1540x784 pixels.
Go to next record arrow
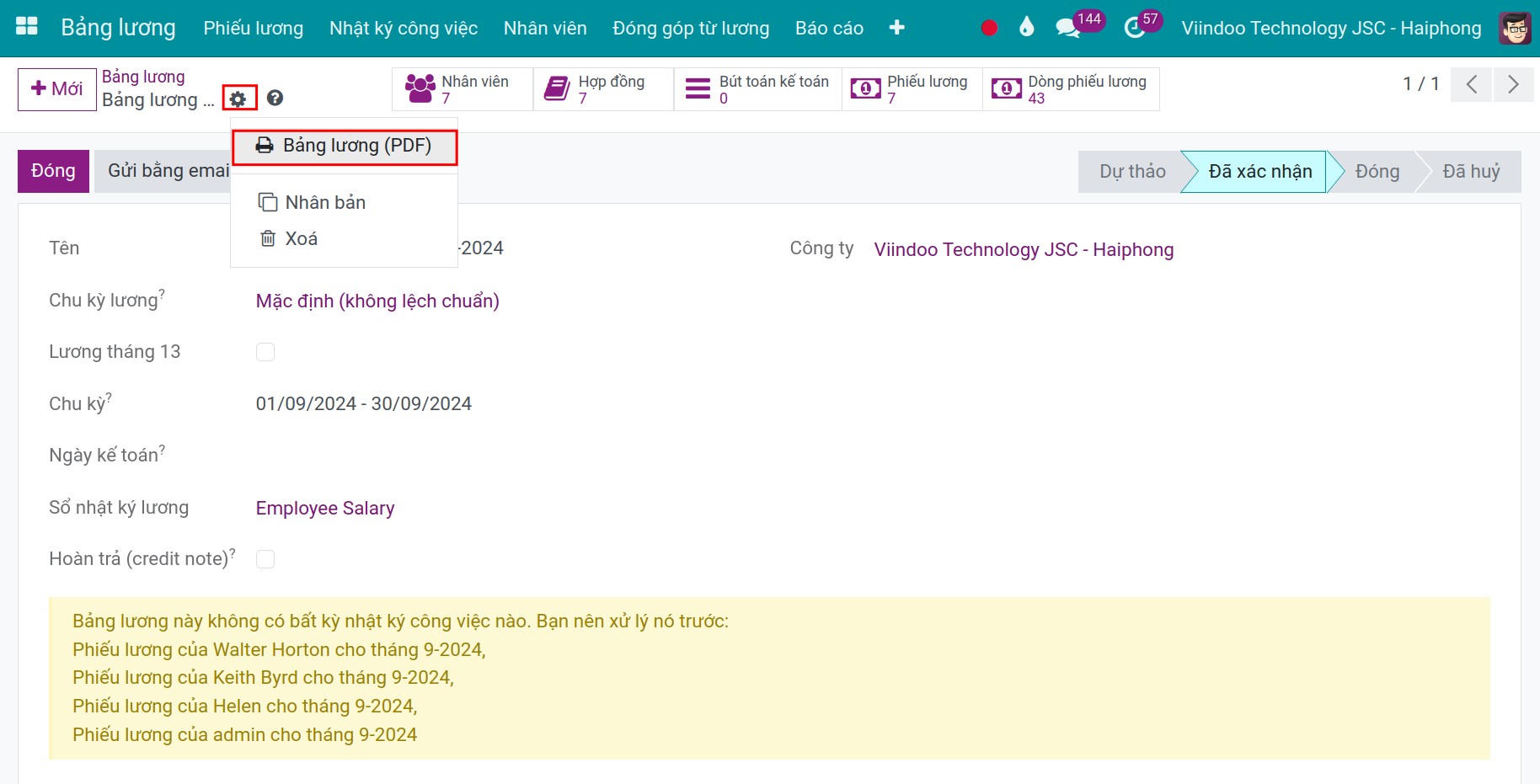(1513, 84)
